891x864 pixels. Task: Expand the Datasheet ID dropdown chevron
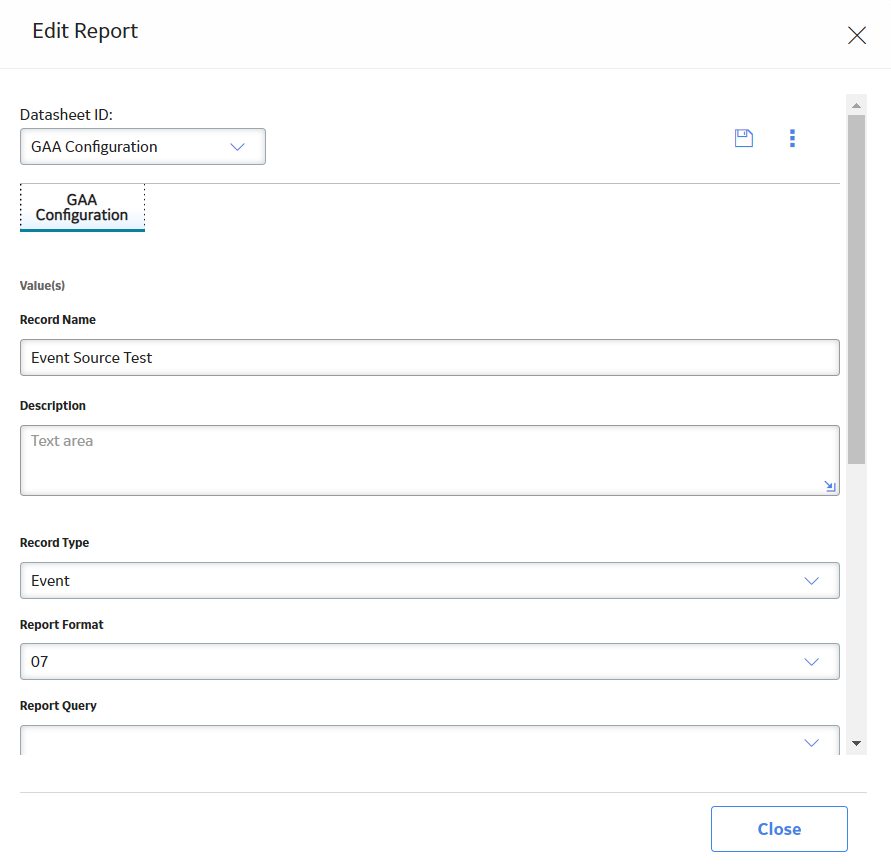coord(237,147)
